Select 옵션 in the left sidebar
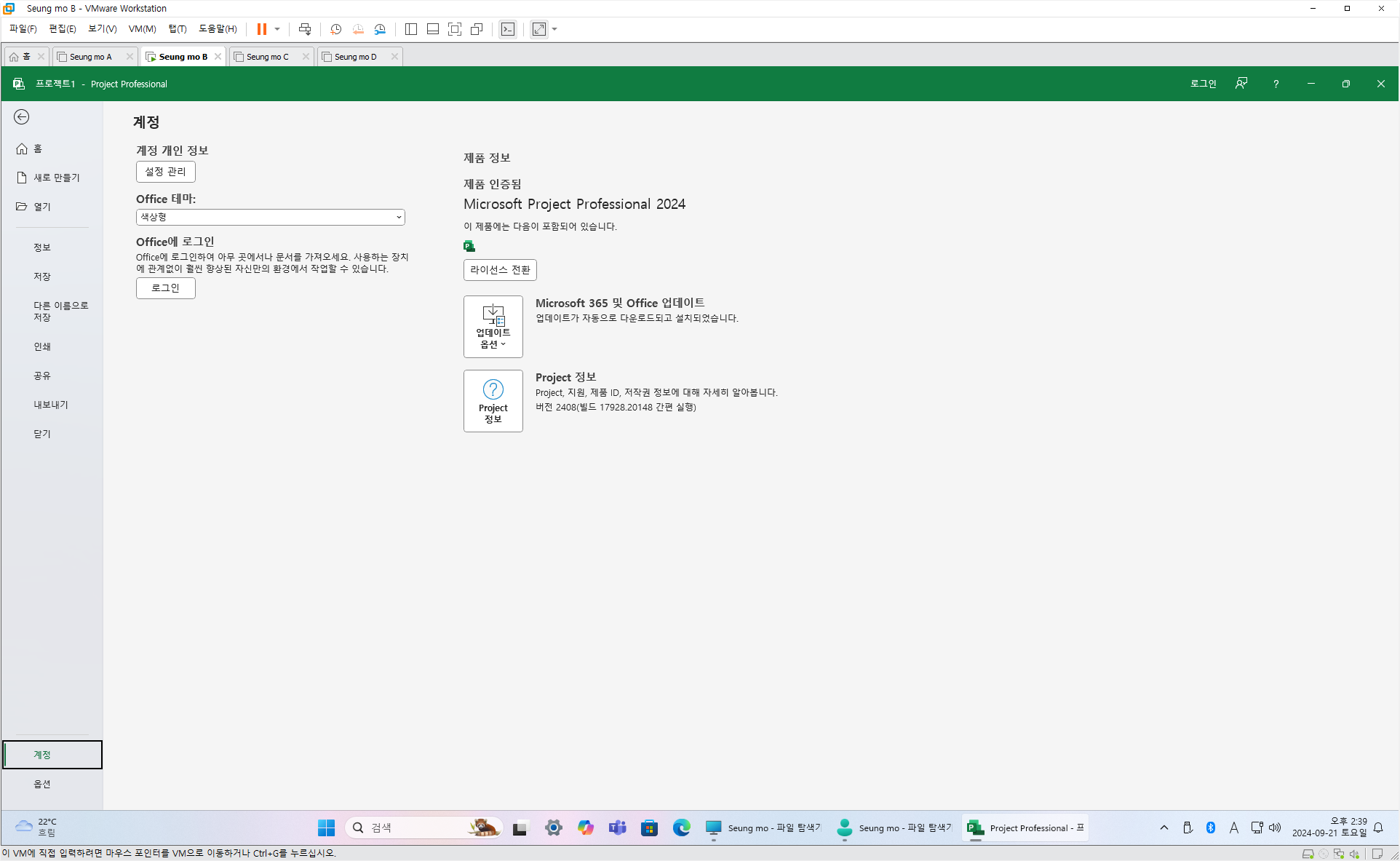Image resolution: width=1400 pixels, height=861 pixels. pos(42,784)
